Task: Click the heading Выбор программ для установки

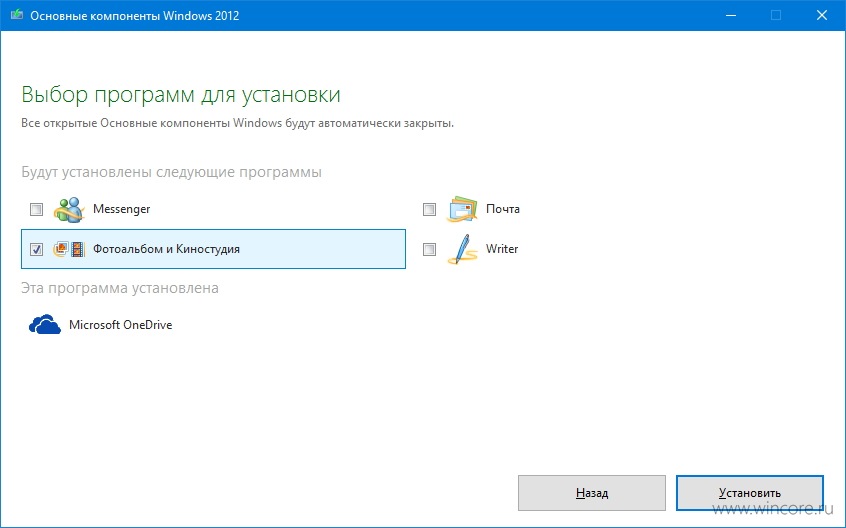Action: [x=181, y=94]
